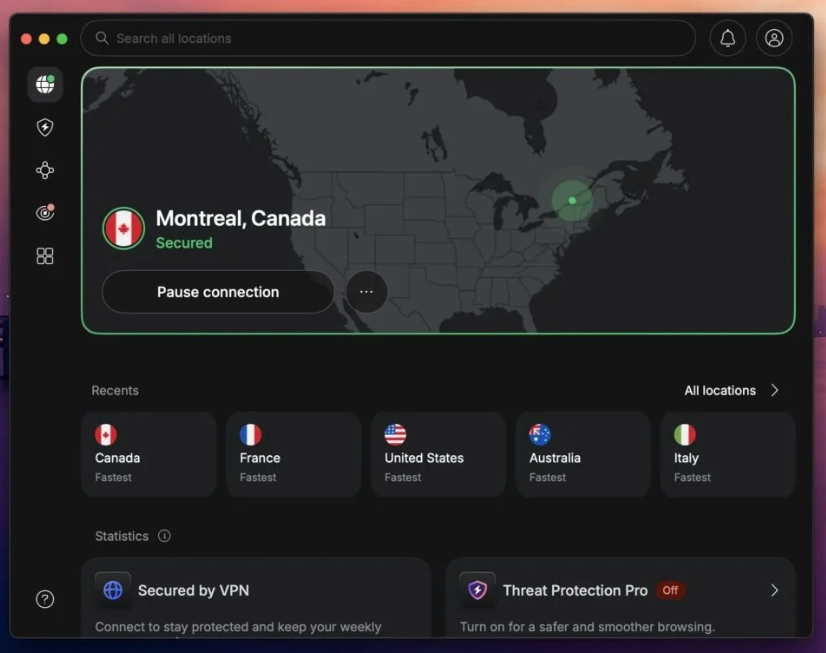Image resolution: width=826 pixels, height=653 pixels.
Task: Open the VPN globe tab in sidebar
Action: point(45,84)
